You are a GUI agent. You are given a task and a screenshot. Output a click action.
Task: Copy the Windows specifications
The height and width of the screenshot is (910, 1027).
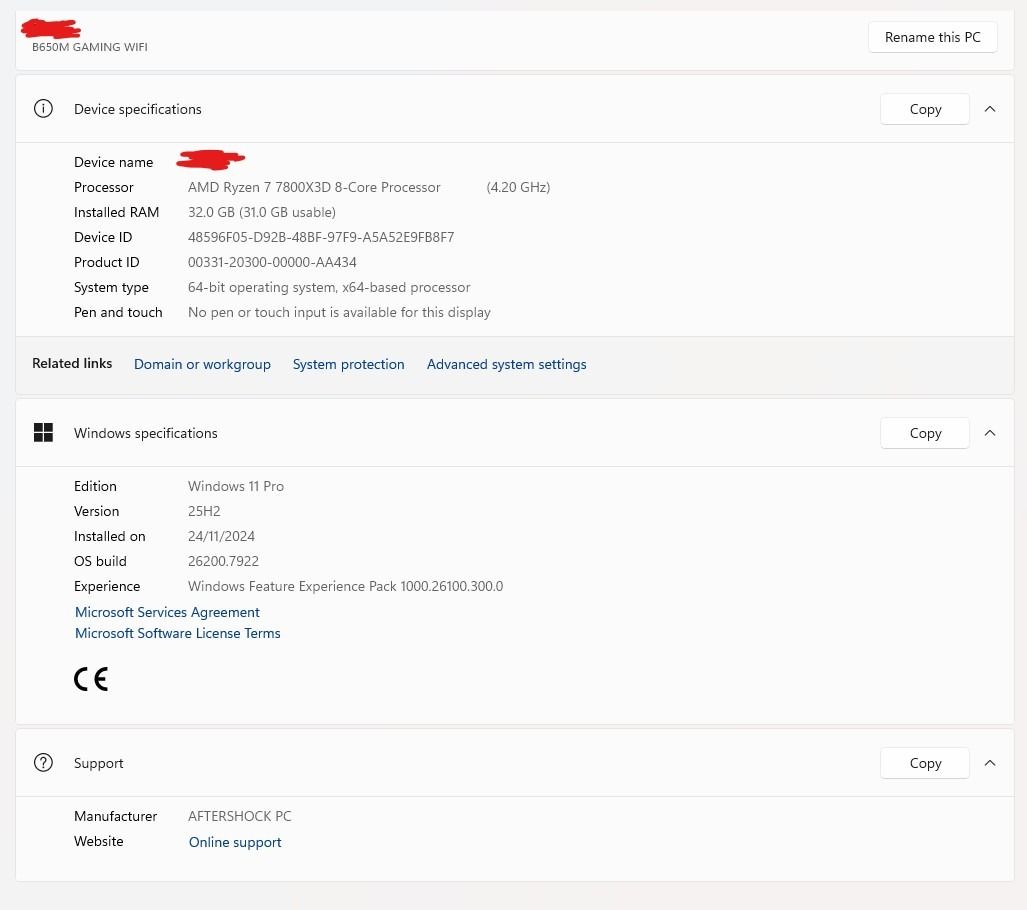(x=925, y=433)
